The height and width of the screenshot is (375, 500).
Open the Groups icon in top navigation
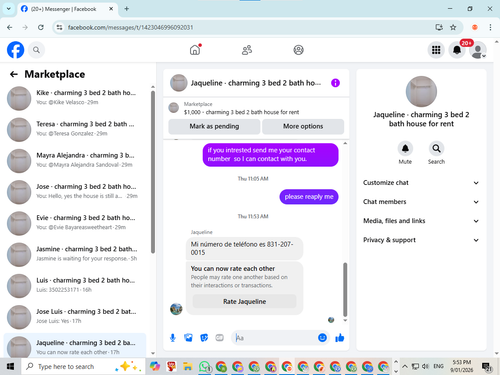298,50
